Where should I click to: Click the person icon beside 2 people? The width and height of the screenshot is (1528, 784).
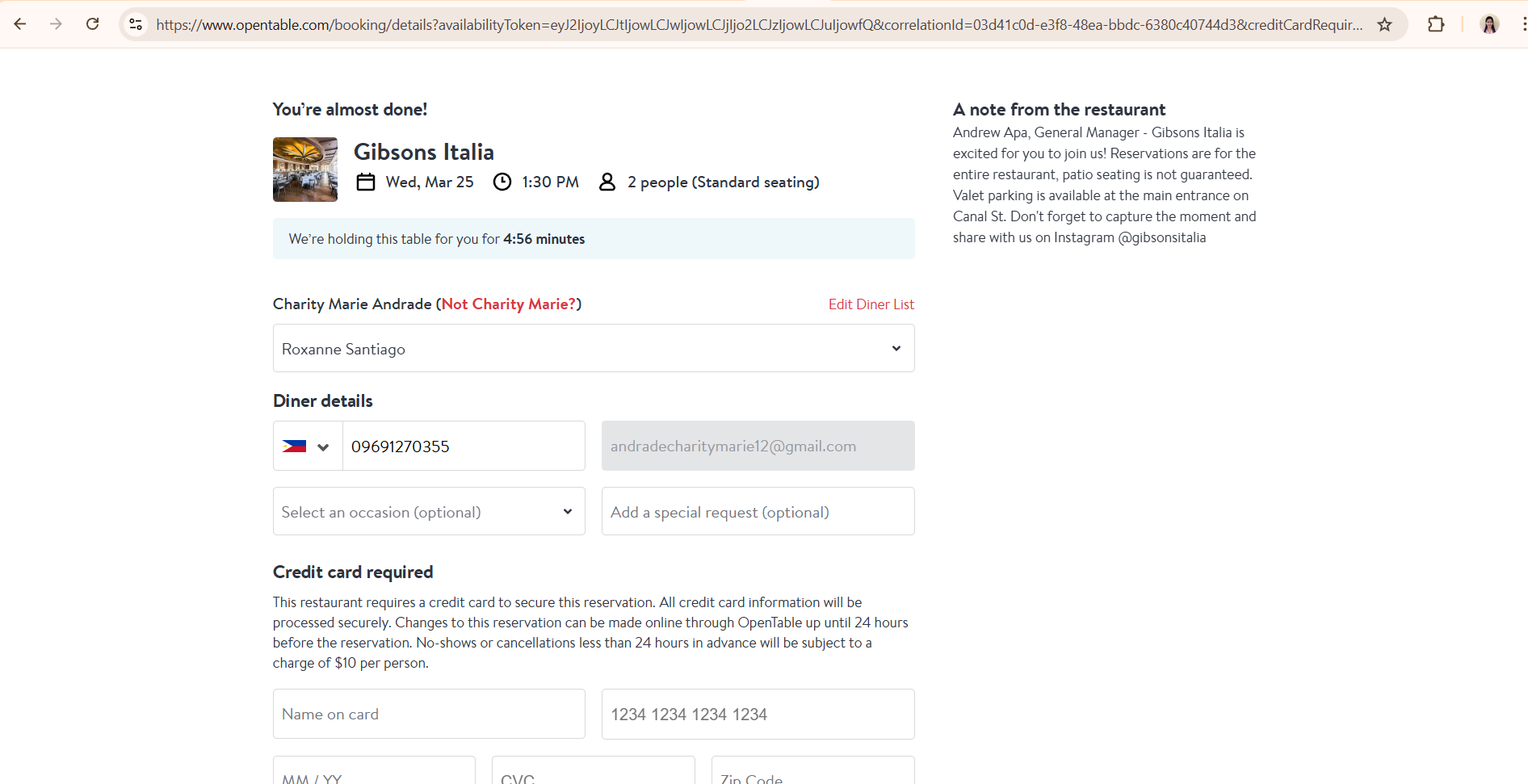tap(607, 182)
